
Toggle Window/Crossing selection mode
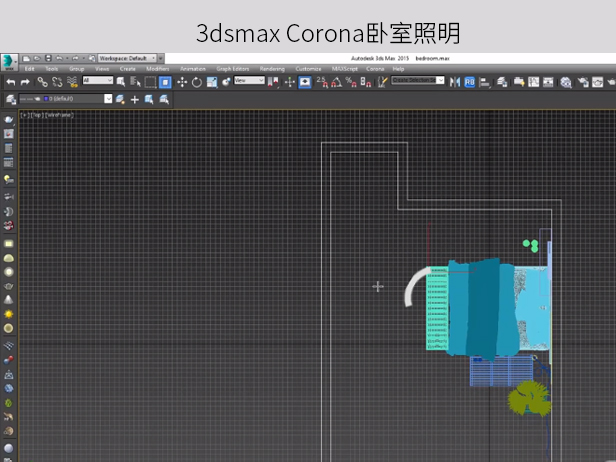pos(165,82)
